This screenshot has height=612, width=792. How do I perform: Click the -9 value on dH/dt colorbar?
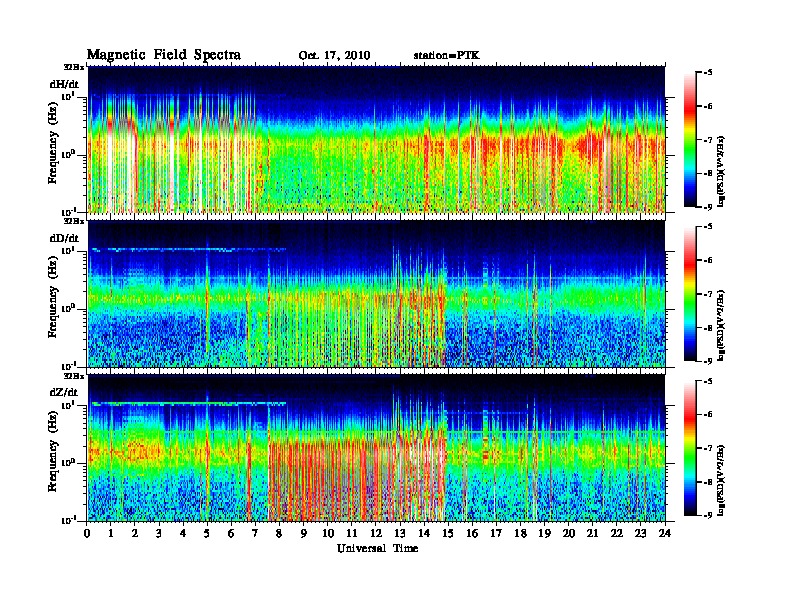(x=708, y=207)
